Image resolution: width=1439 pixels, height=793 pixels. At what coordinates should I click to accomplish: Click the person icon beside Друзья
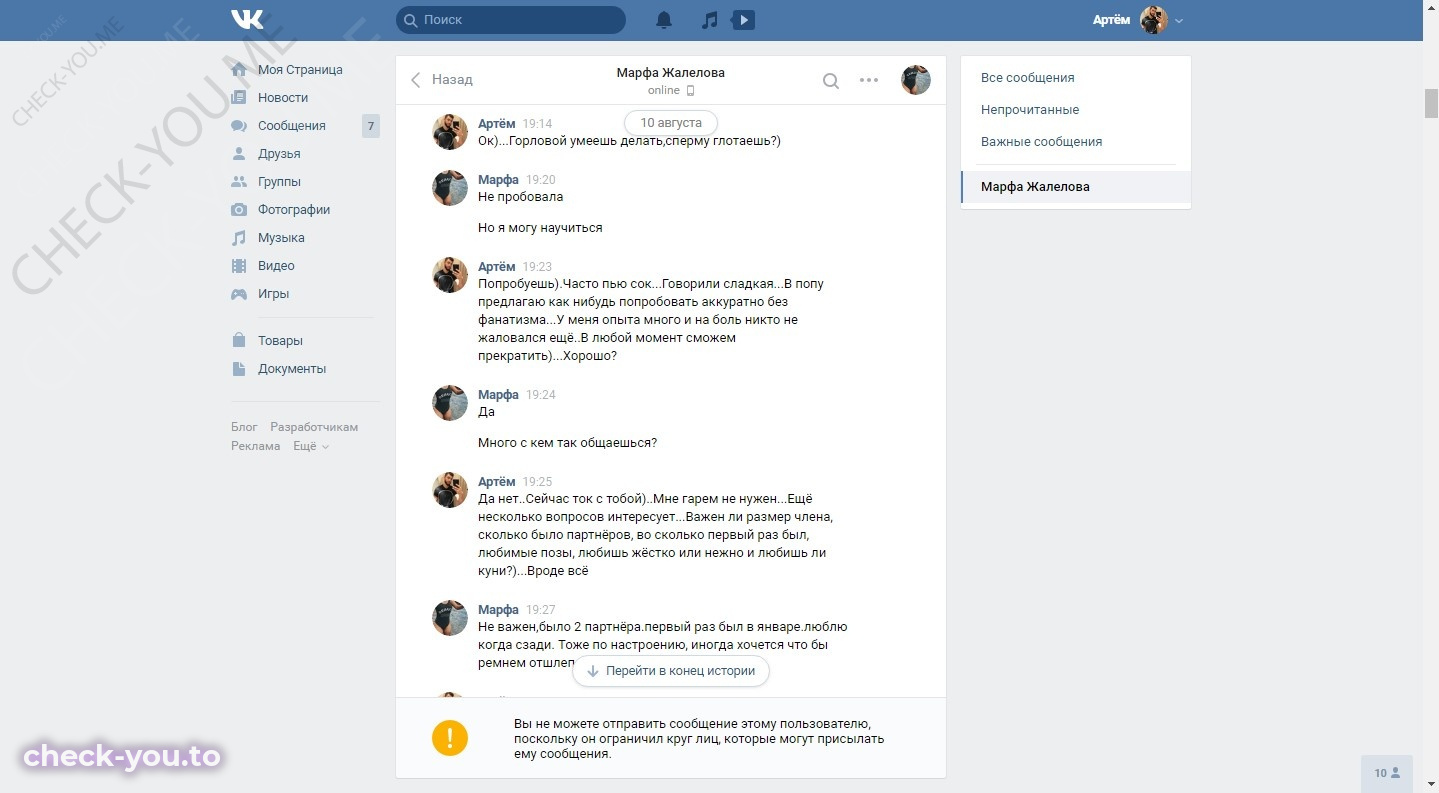(239, 154)
